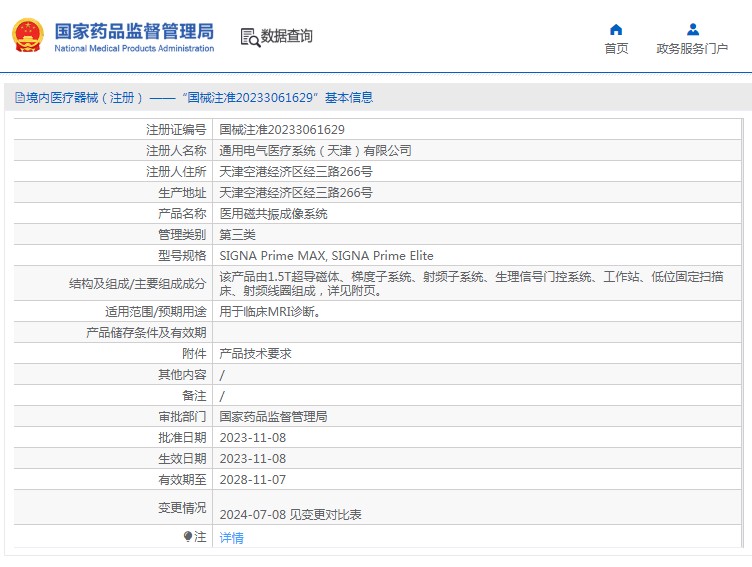Click the 产品名称 label

(x=182, y=214)
